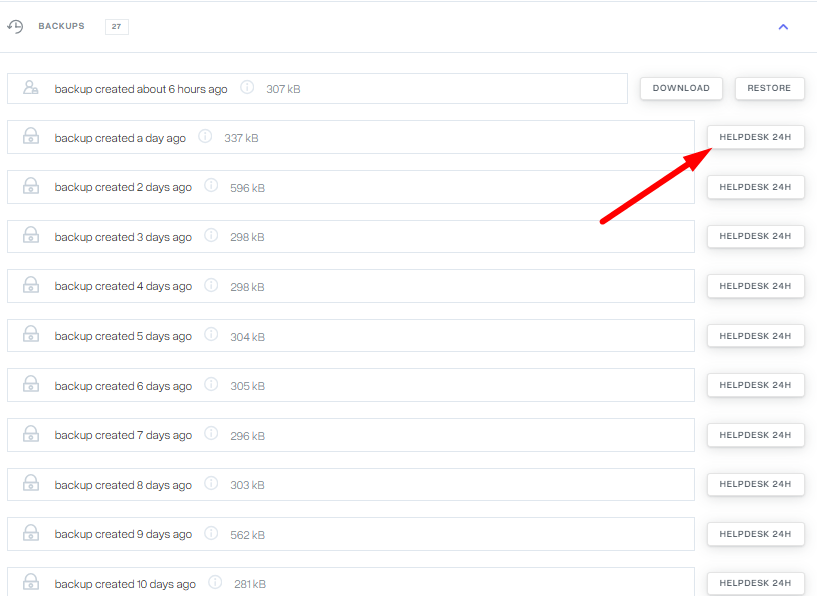Select the 'backup created 5 days ago' text
The height and width of the screenshot is (596, 817).
[123, 336]
